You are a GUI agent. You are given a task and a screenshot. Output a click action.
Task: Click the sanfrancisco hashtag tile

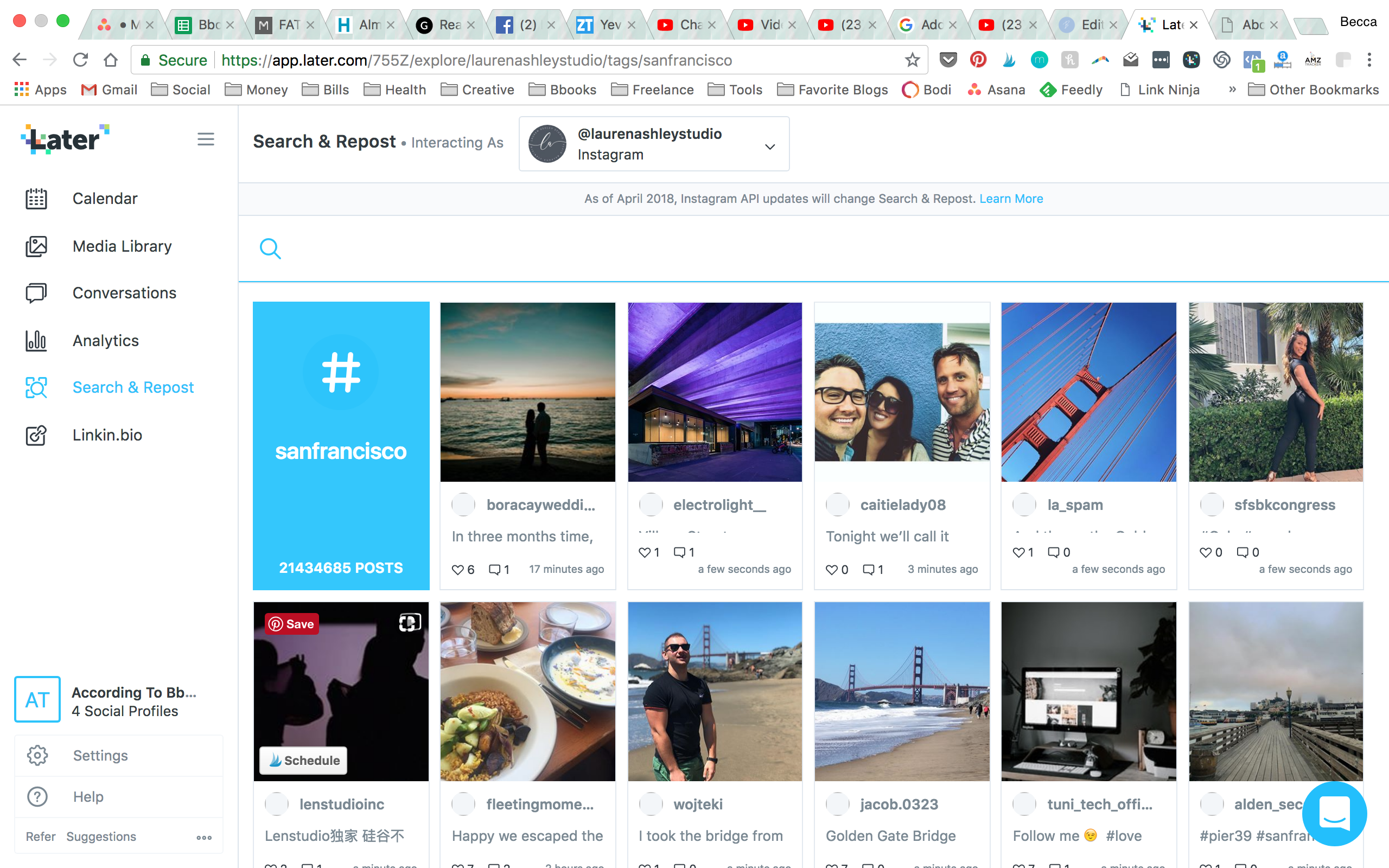[341, 445]
